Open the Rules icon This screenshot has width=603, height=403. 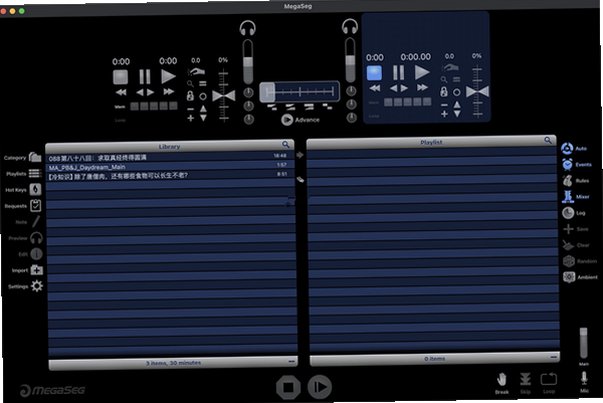(x=568, y=181)
